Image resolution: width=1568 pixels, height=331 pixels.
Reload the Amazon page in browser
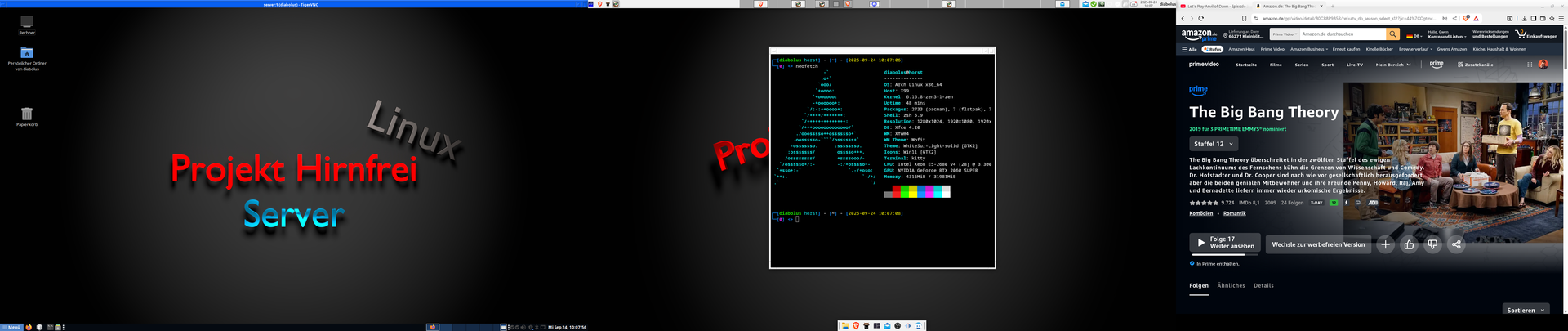[x=1200, y=18]
